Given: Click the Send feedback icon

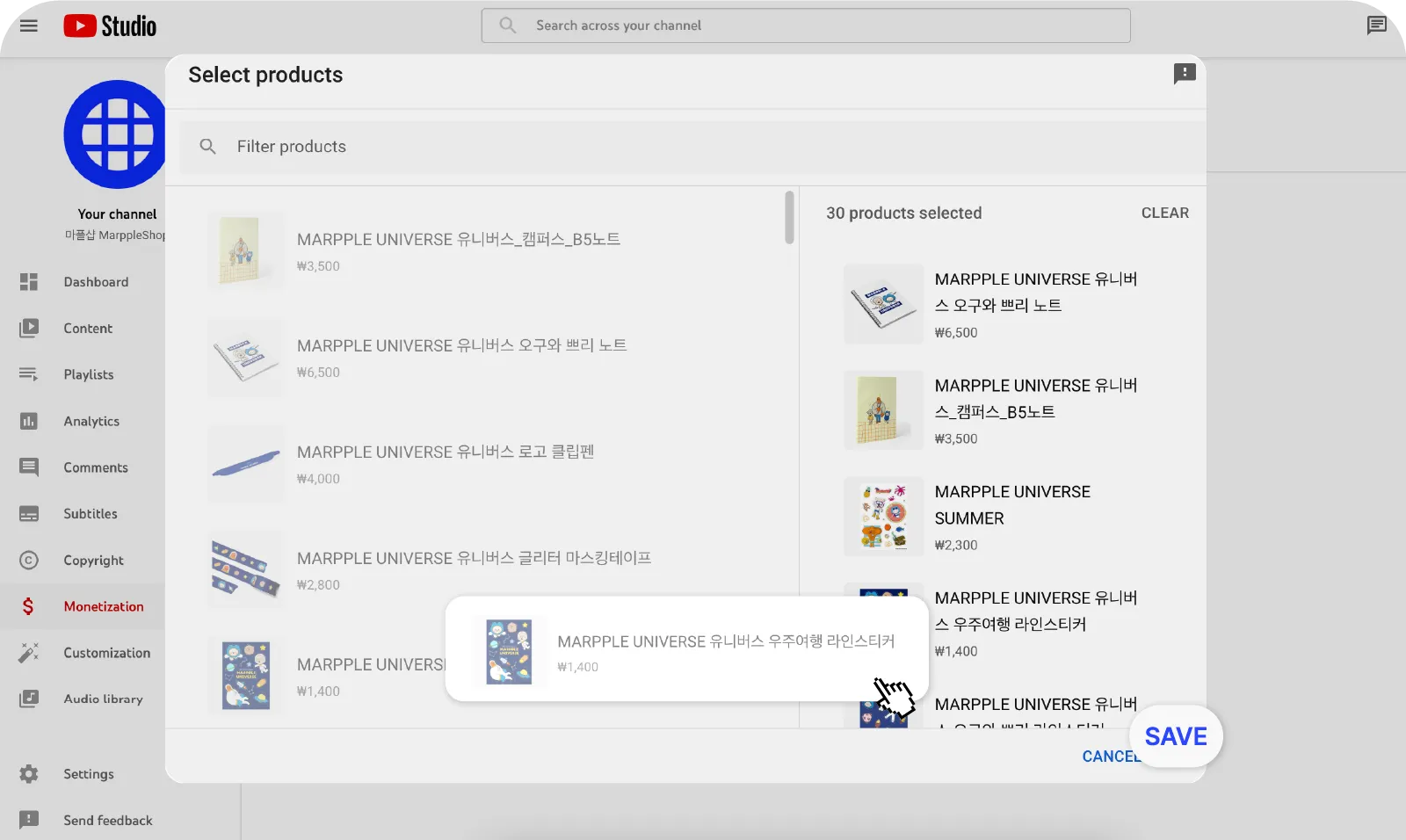Looking at the screenshot, I should [x=29, y=820].
